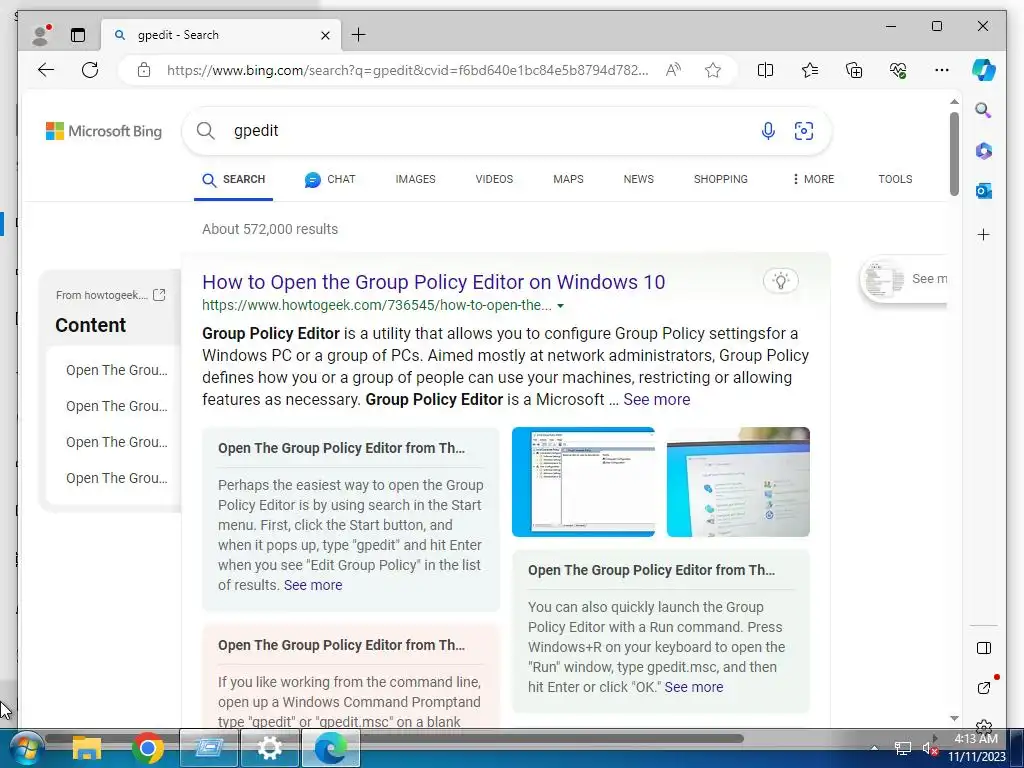This screenshot has height=768, width=1024.
Task: Switch to the VIDEOS tab
Action: (x=494, y=179)
